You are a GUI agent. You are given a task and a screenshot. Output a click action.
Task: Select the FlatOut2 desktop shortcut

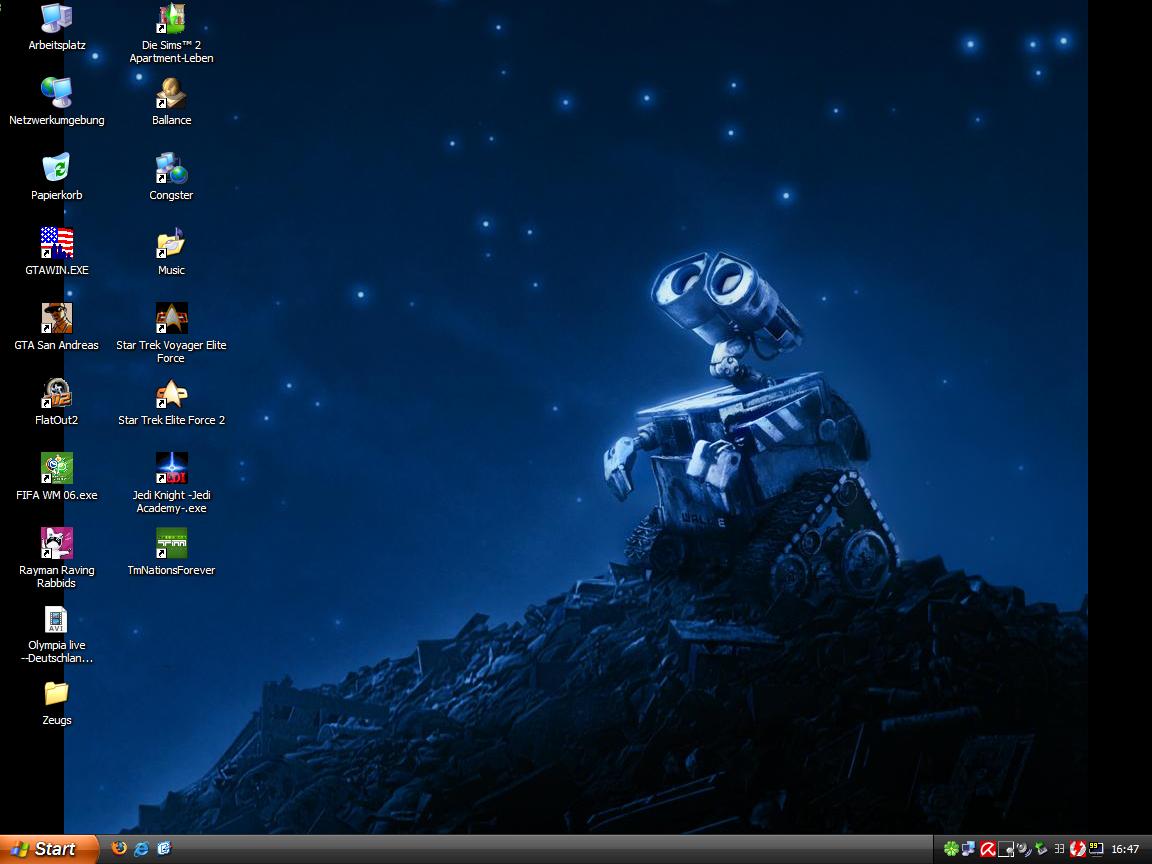tap(57, 393)
